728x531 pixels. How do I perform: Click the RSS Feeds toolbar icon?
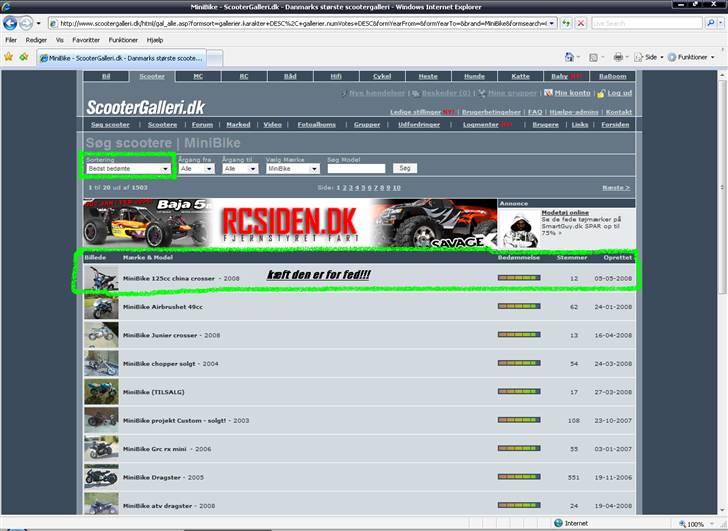point(593,57)
